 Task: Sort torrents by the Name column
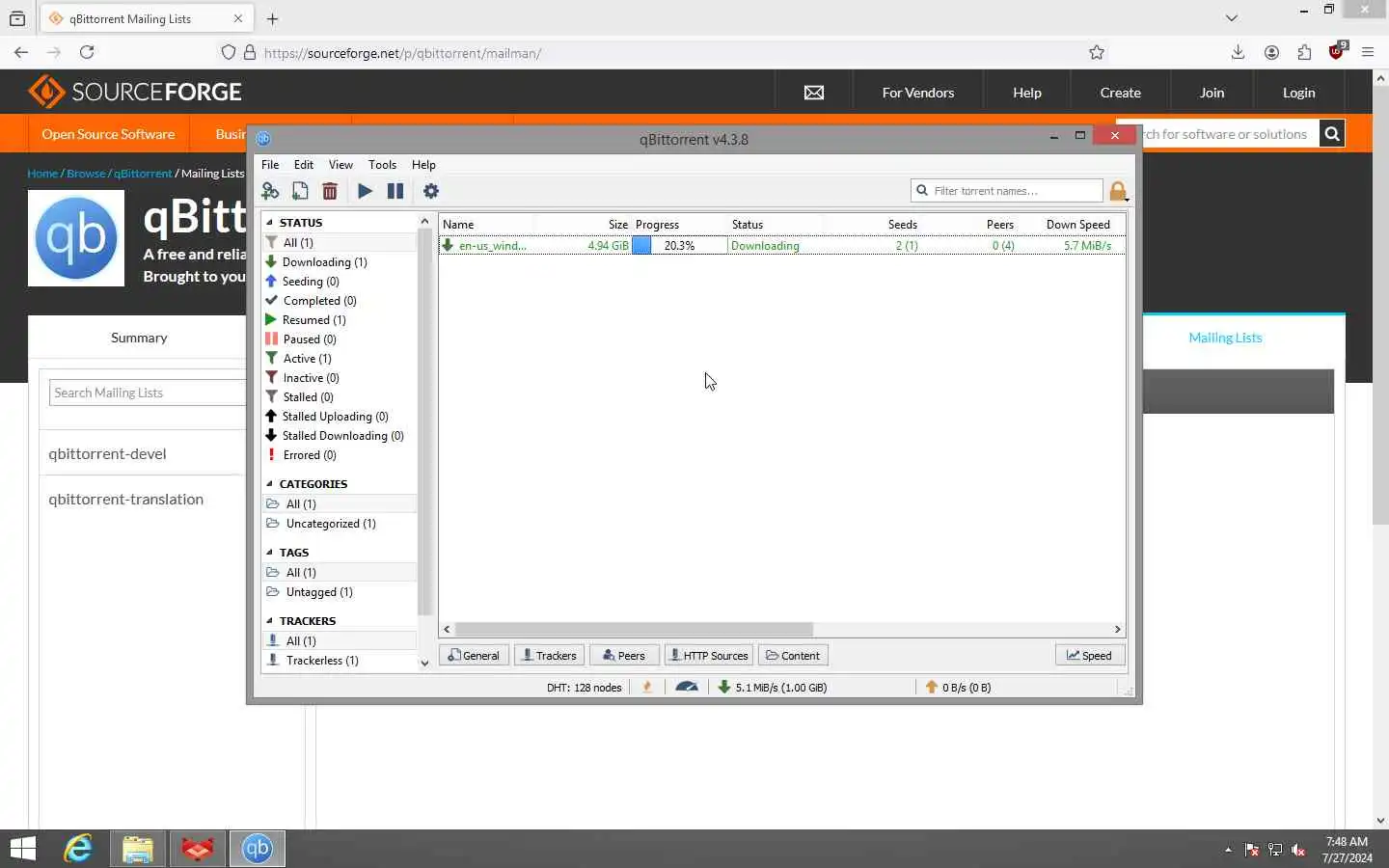(x=486, y=224)
